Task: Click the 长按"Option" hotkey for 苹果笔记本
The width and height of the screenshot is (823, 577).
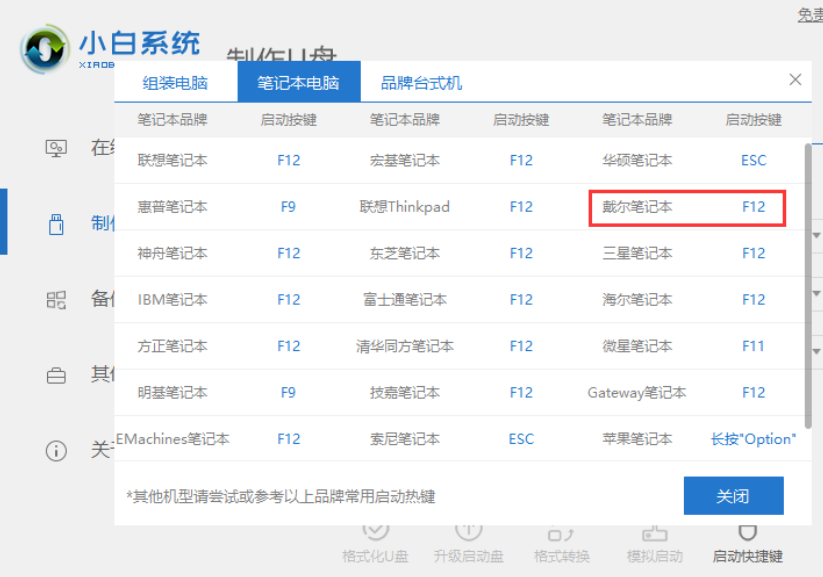Action: coord(753,439)
